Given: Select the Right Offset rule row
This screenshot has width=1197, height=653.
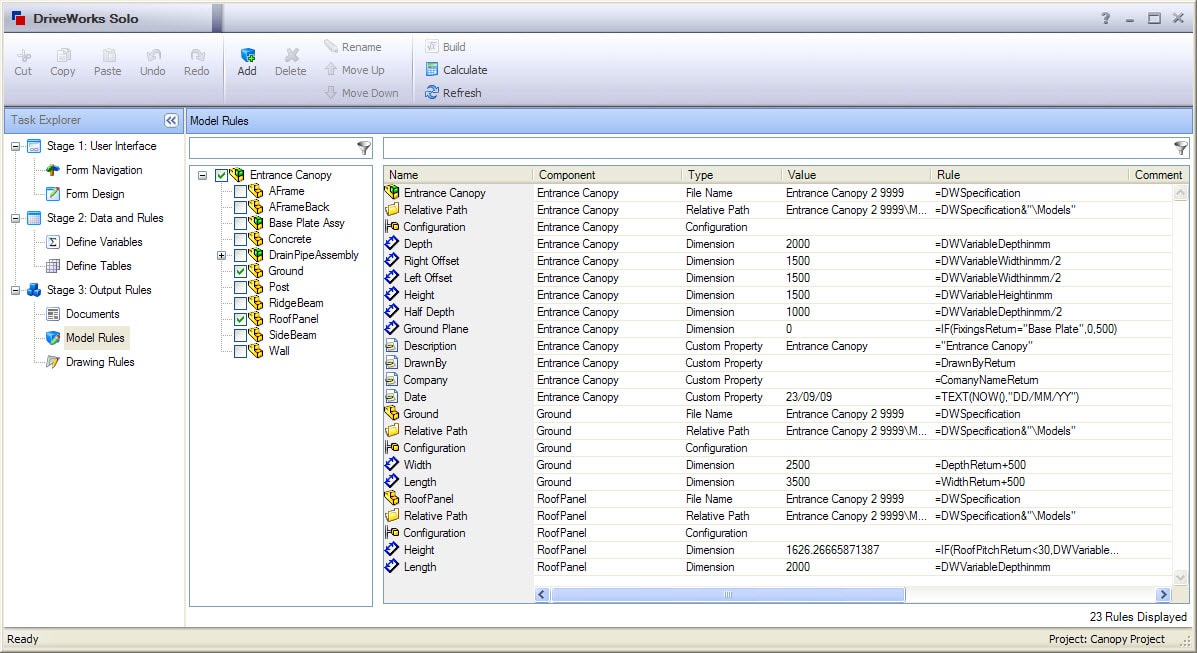Looking at the screenshot, I should click(778, 260).
